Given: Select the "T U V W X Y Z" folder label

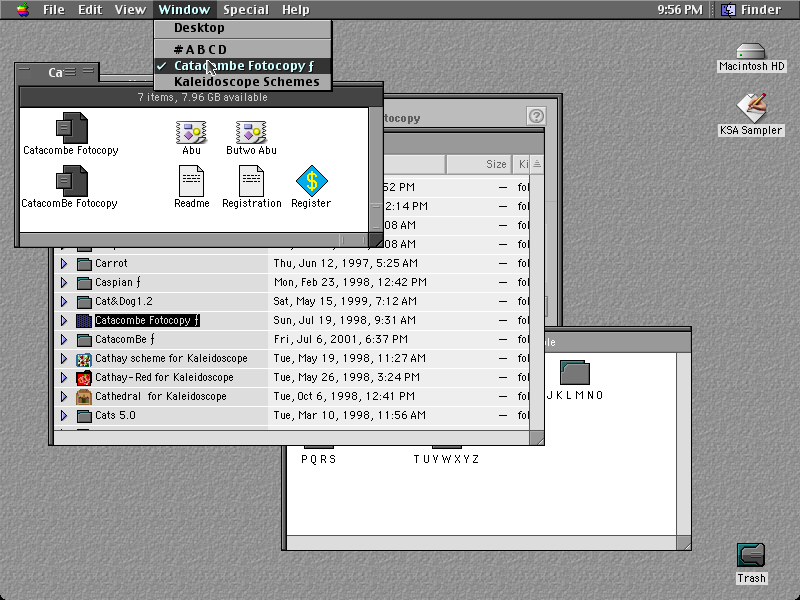Looking at the screenshot, I should pyautogui.click(x=446, y=459).
